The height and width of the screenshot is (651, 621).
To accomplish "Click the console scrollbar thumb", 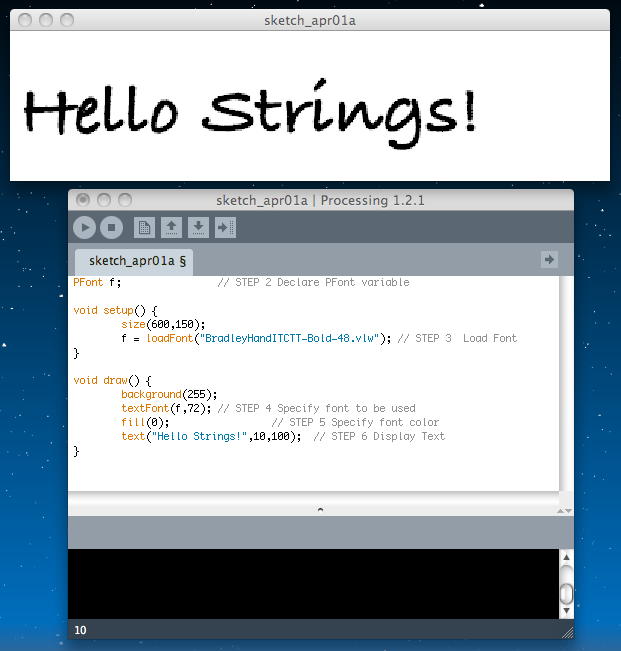I will [566, 593].
